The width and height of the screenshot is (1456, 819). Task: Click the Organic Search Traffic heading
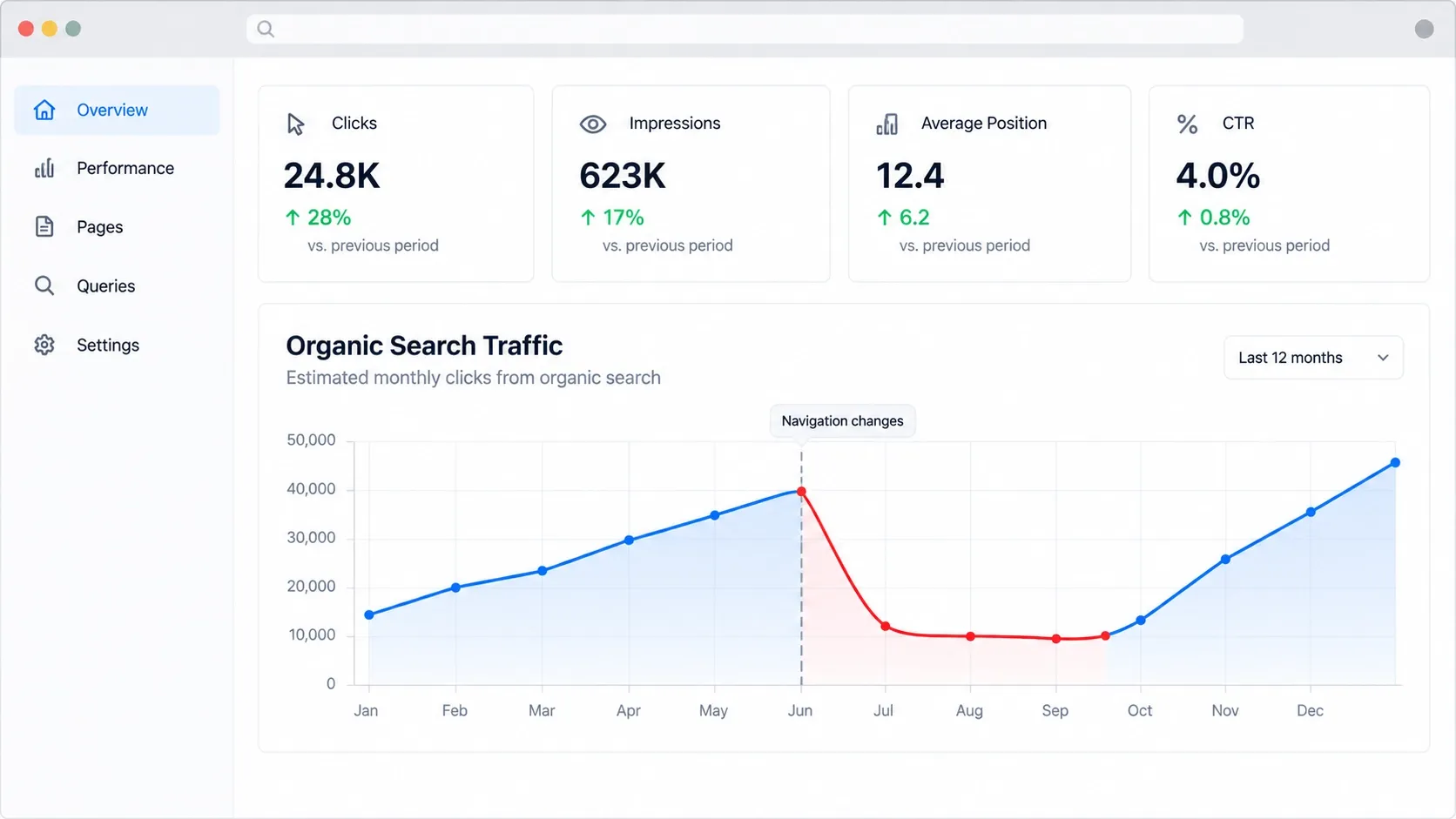424,346
